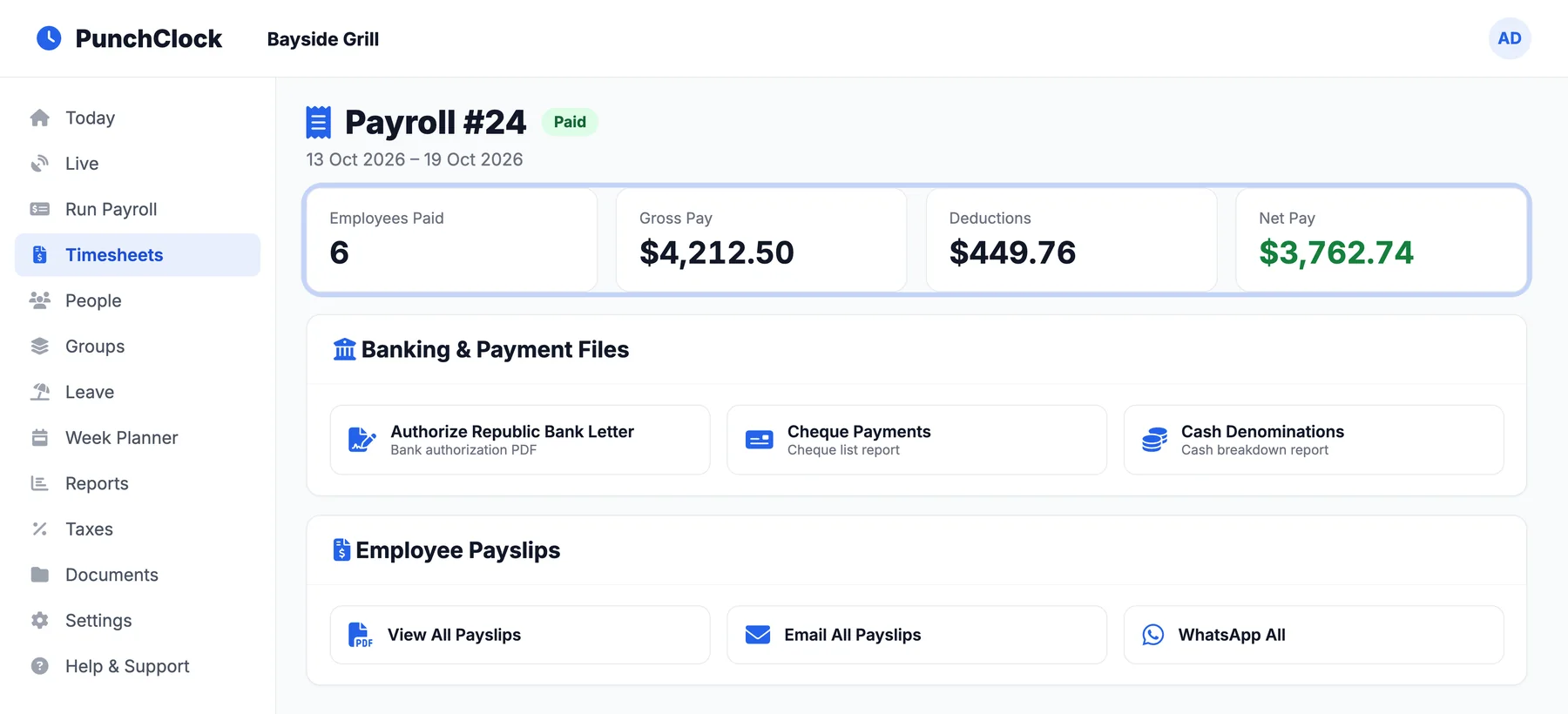Click the Deductions $449.76 card
Image resolution: width=1568 pixels, height=714 pixels.
pyautogui.click(x=1071, y=240)
